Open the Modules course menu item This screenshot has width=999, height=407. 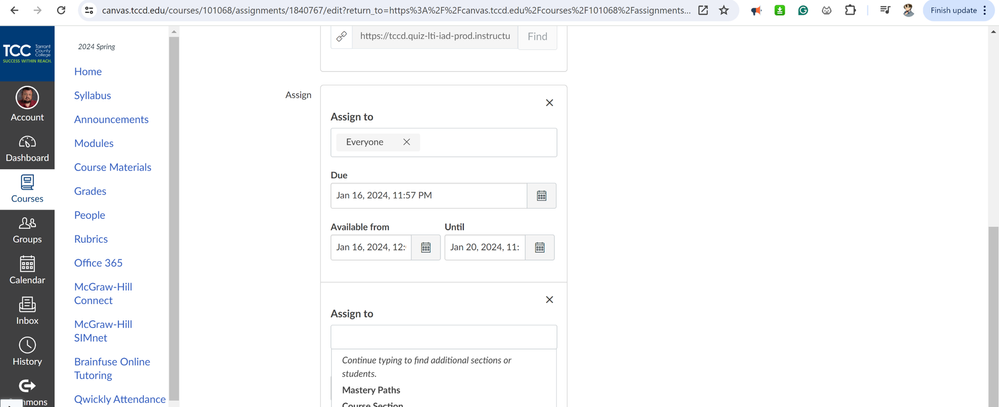[x=94, y=143]
